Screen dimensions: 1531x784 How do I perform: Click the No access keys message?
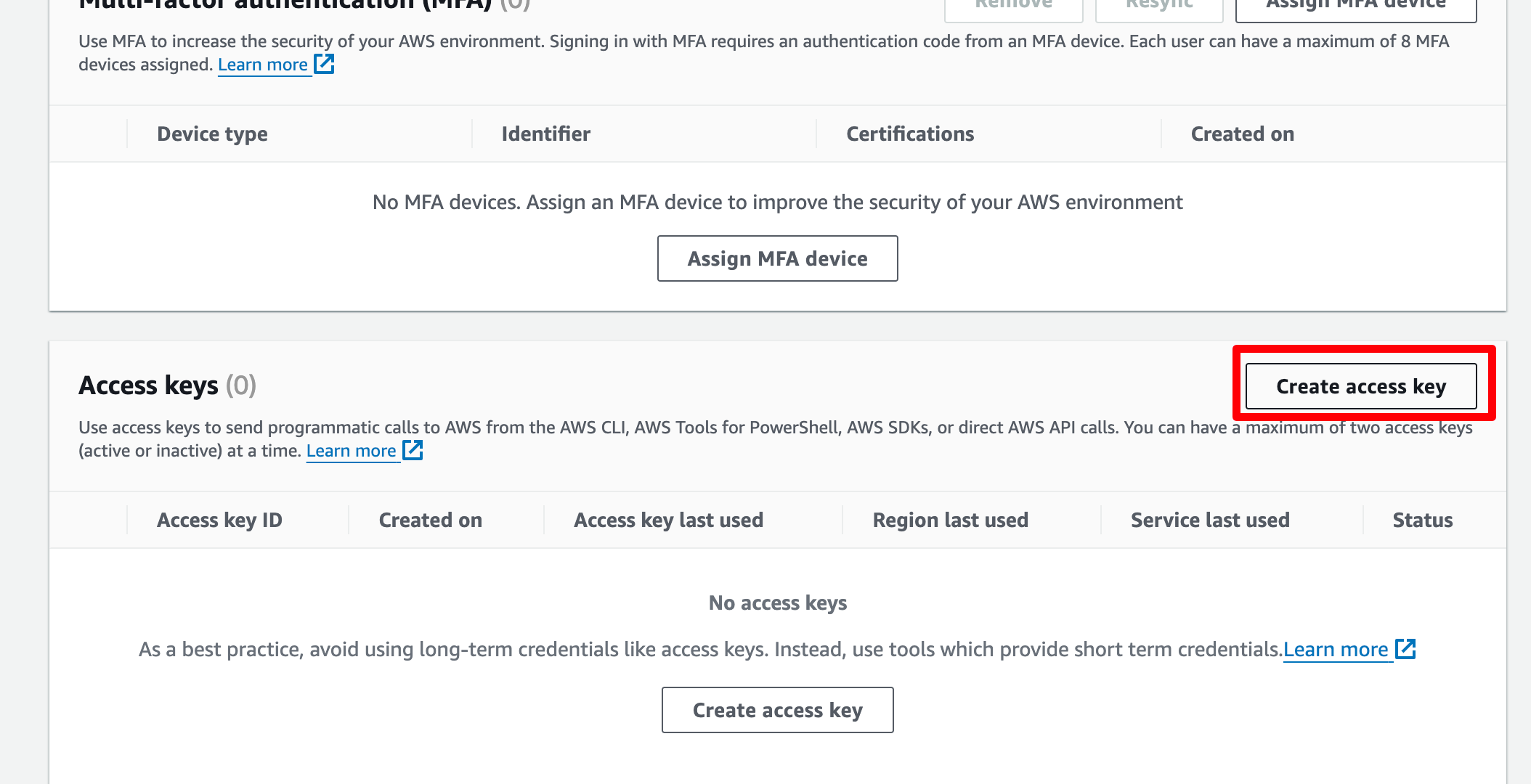pyautogui.click(x=777, y=603)
